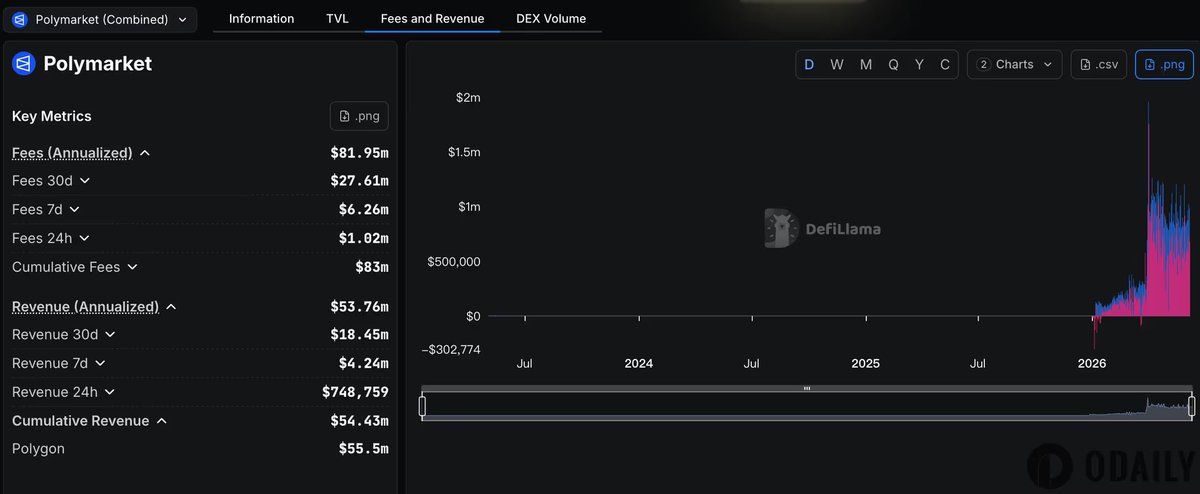Select the cumulative (C) chart mode

(945, 65)
